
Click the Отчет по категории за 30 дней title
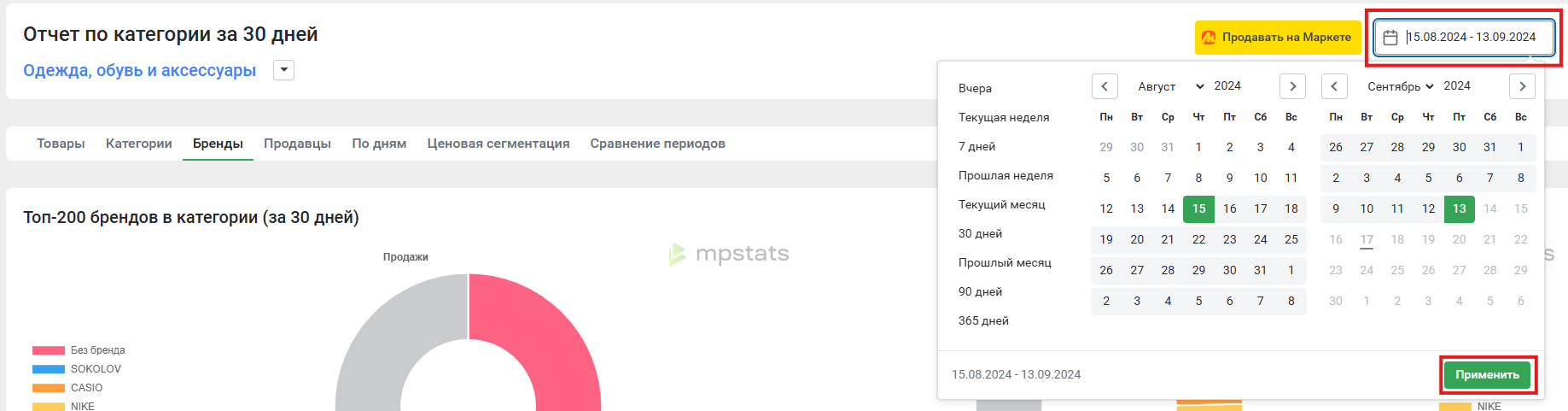[171, 34]
